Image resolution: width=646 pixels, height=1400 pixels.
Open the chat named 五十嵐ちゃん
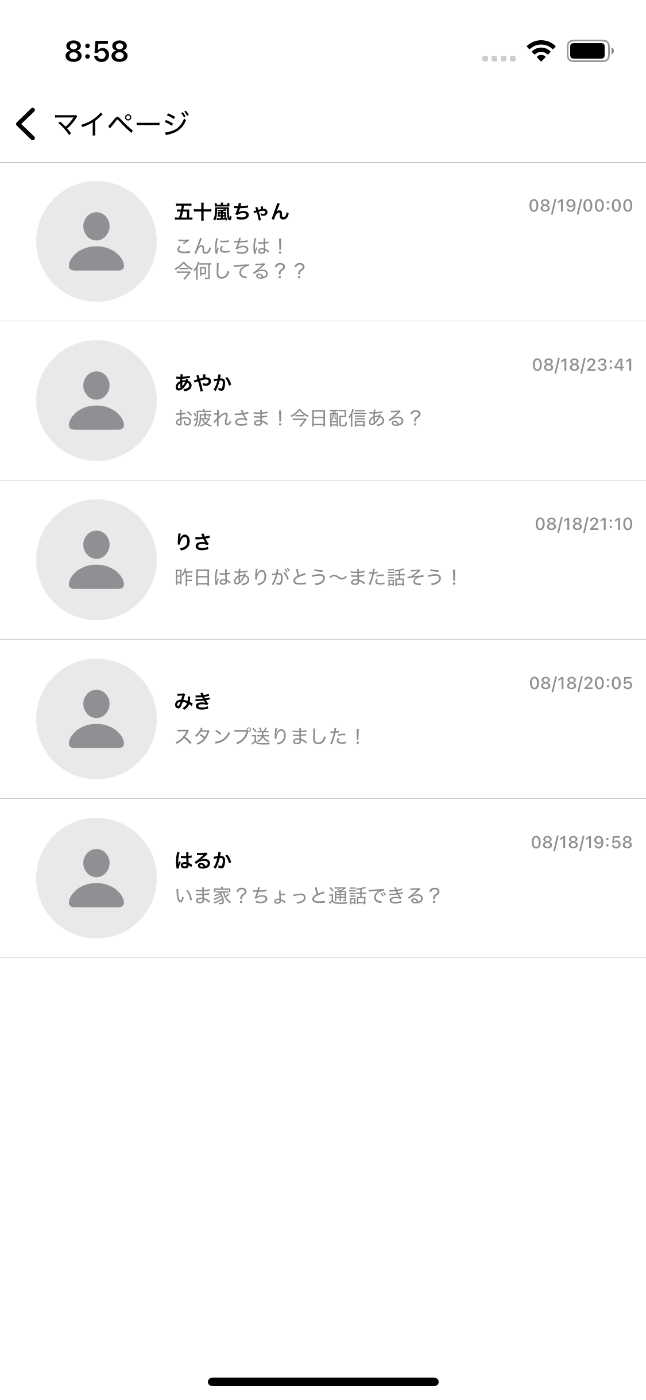point(232,212)
